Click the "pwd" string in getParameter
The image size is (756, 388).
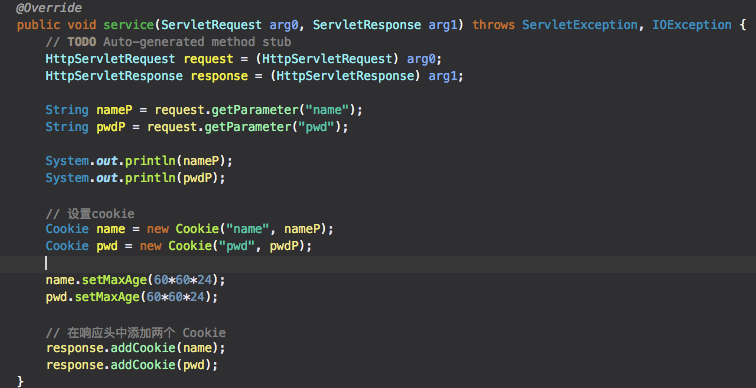(316, 127)
